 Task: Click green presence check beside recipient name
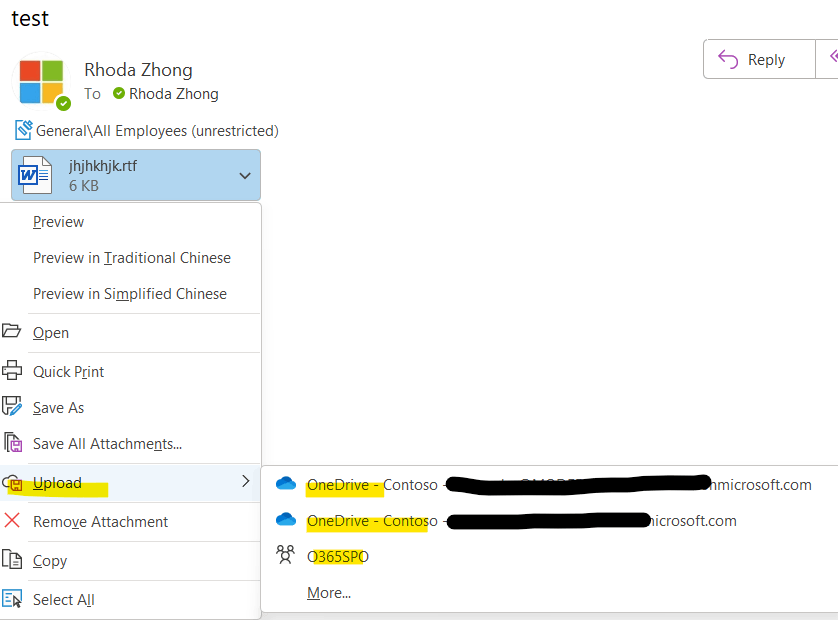coord(119,94)
